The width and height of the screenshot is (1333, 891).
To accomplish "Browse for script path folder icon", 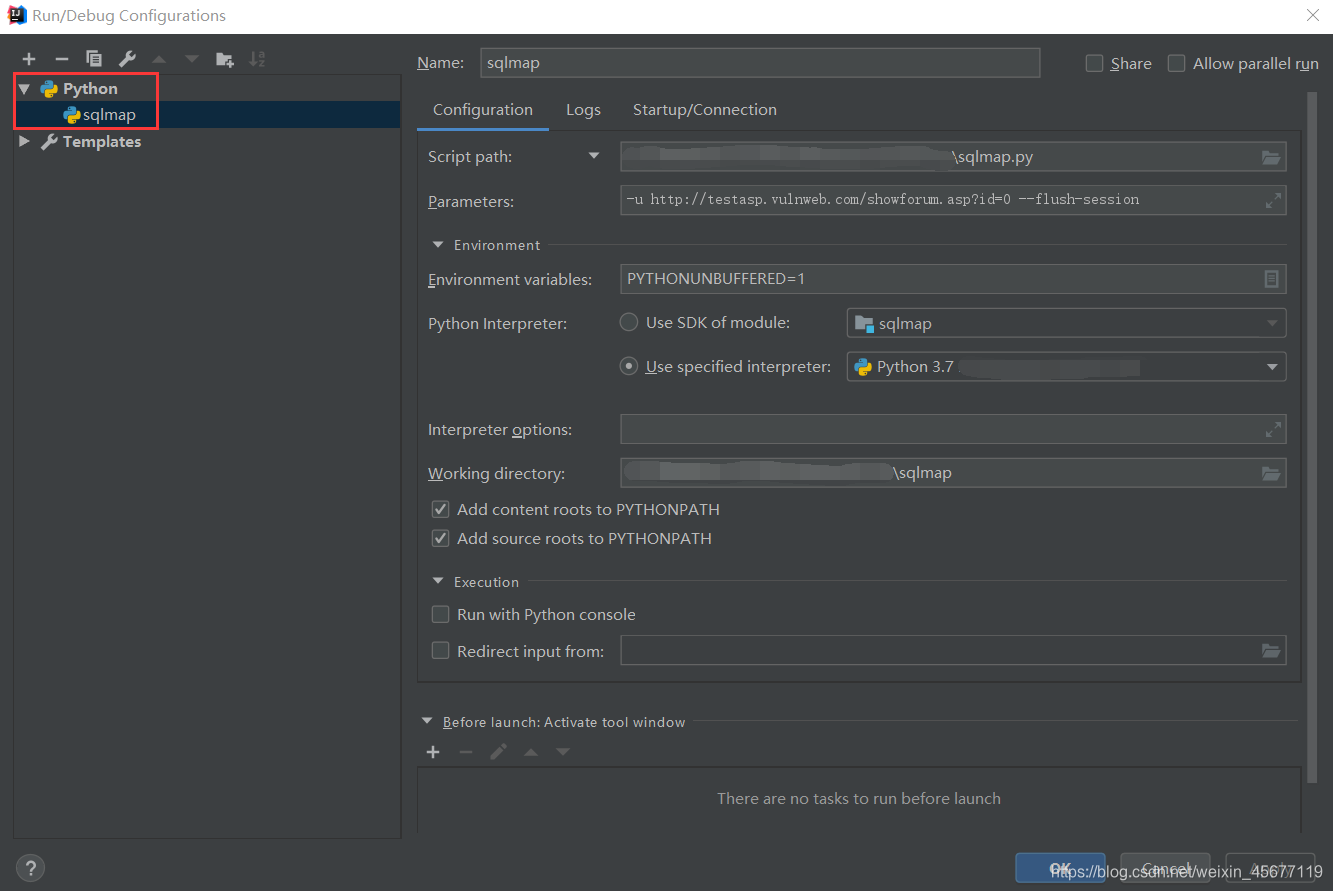I will click(x=1271, y=157).
